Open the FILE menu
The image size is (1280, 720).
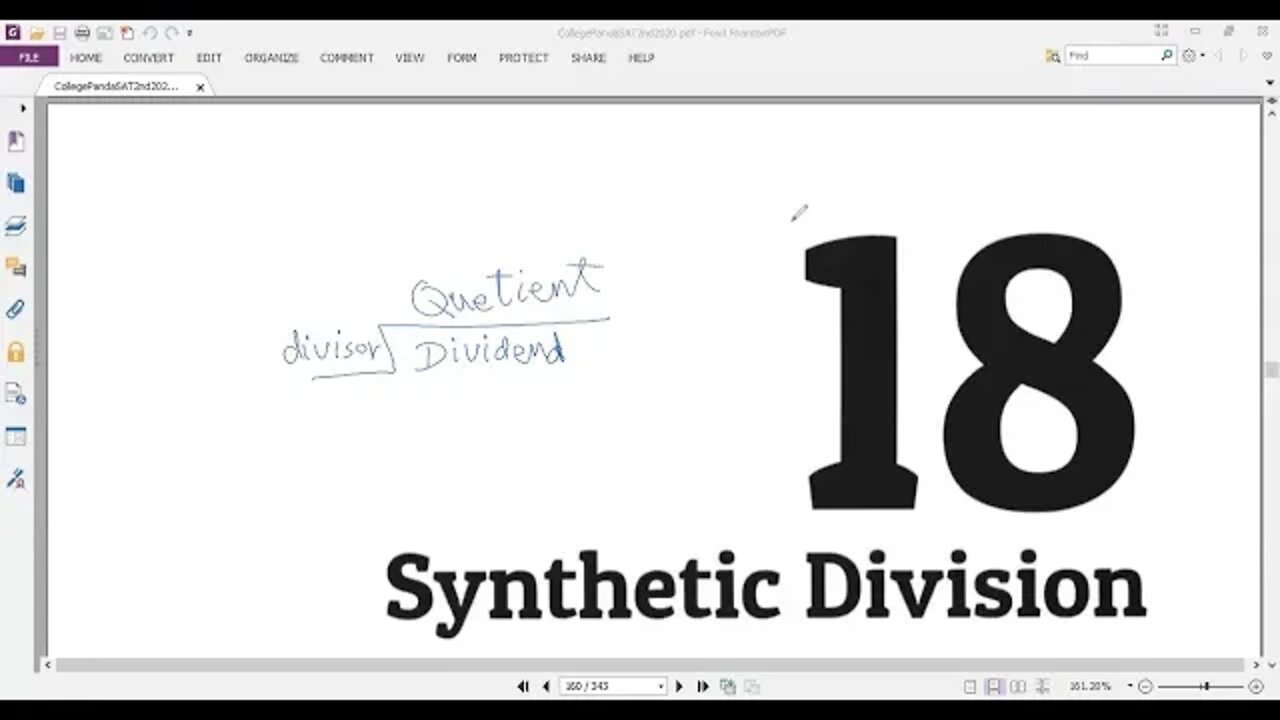pyautogui.click(x=29, y=57)
